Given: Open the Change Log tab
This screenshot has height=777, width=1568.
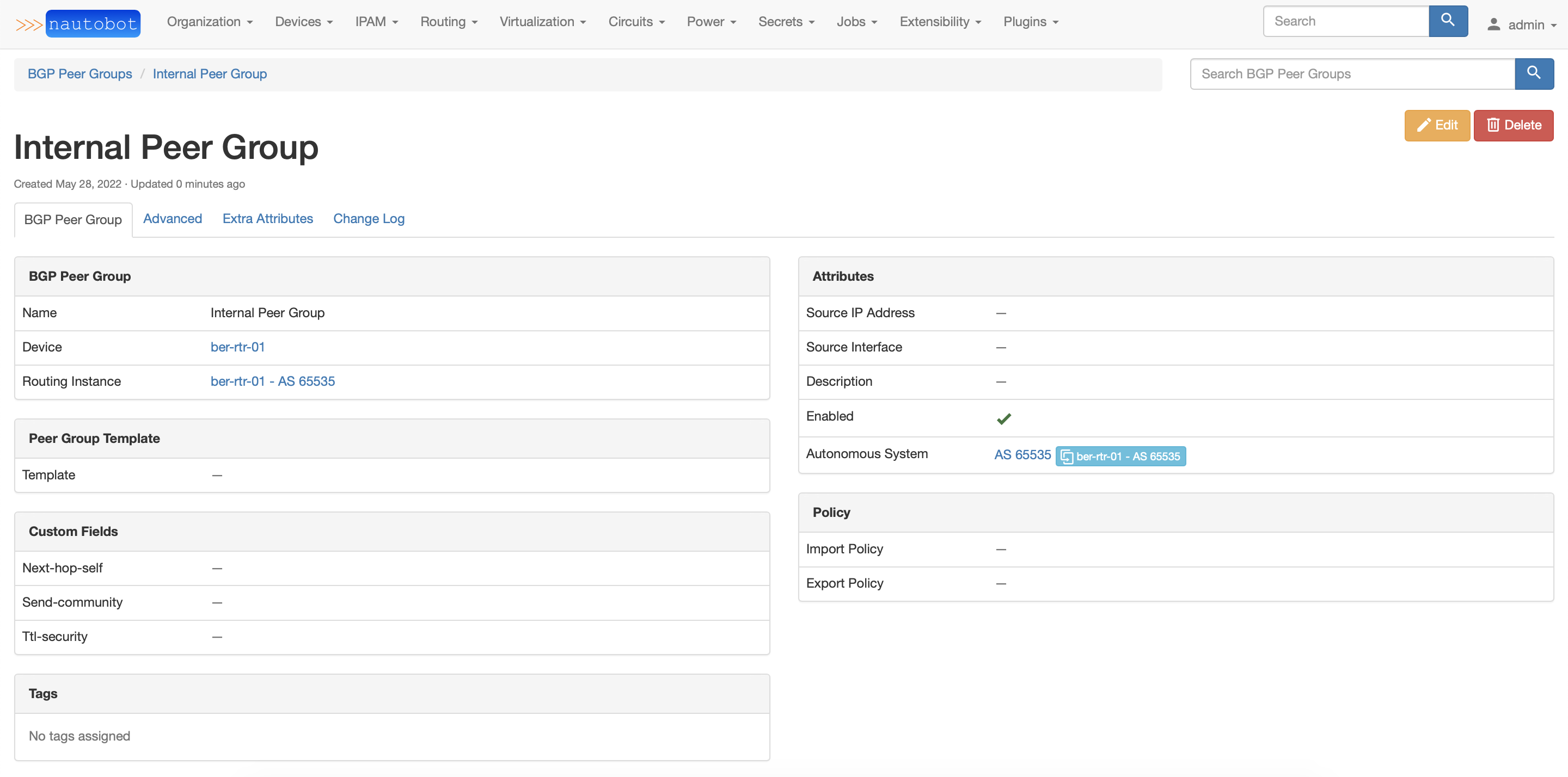Looking at the screenshot, I should (368, 218).
